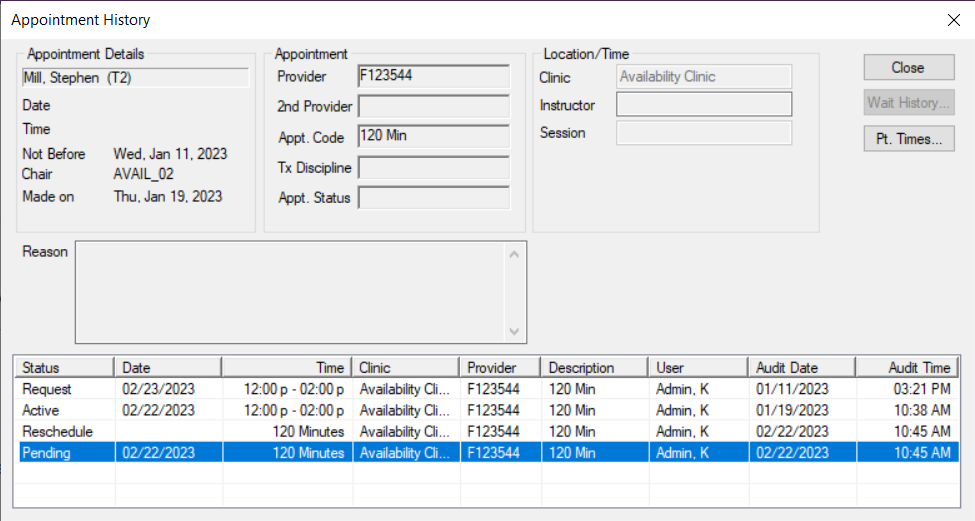Click the Appt. Status field
This screenshot has width=975, height=521.
click(x=433, y=198)
